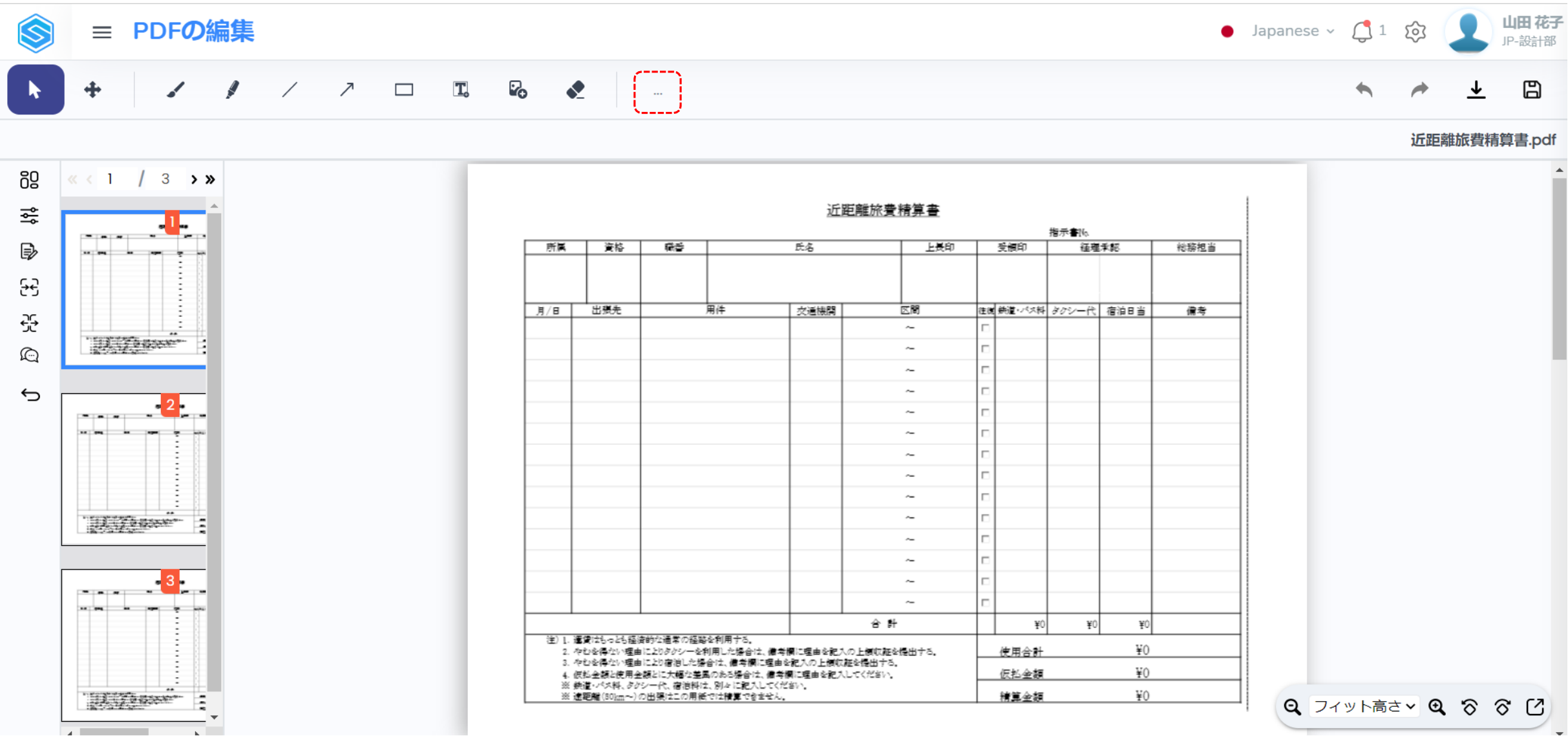Viewport: 1568px width, 736px height.
Task: Open more tools ellipsis menu
Action: [x=657, y=93]
